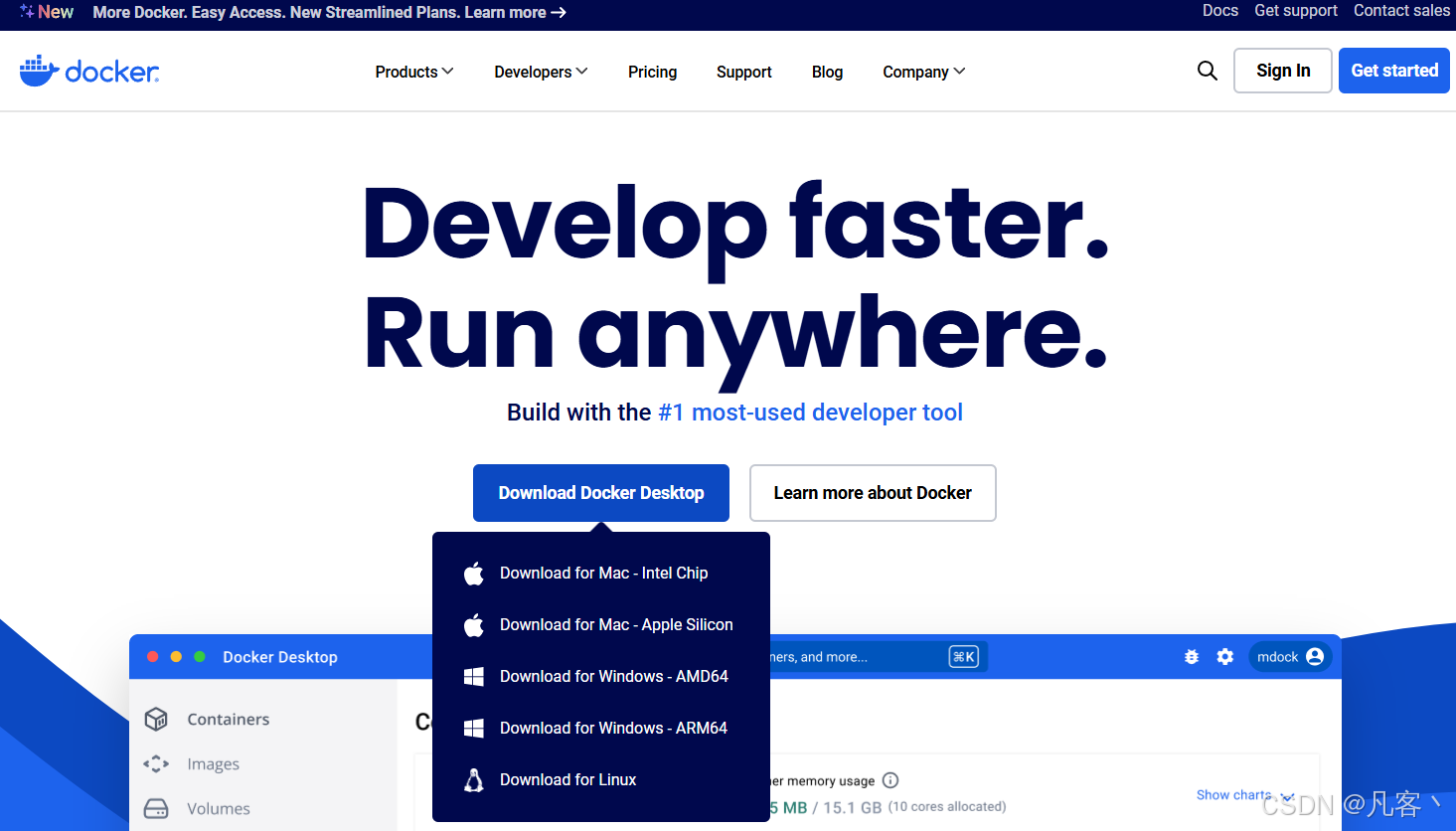Click the Windows icon for AMD64 download
This screenshot has height=831, width=1456.
[x=474, y=676]
